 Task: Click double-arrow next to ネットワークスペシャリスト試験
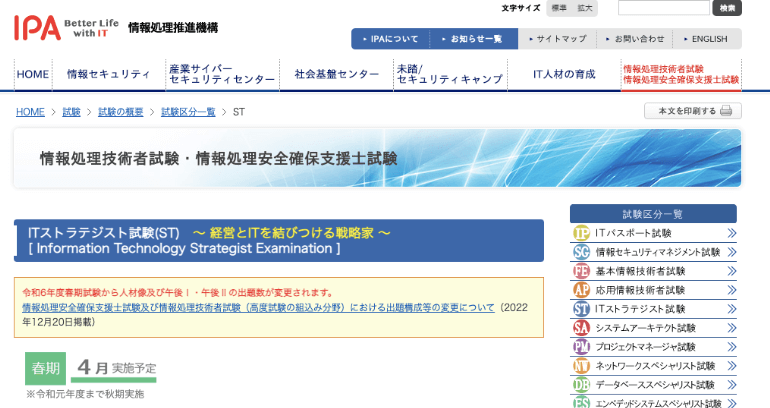pos(732,366)
